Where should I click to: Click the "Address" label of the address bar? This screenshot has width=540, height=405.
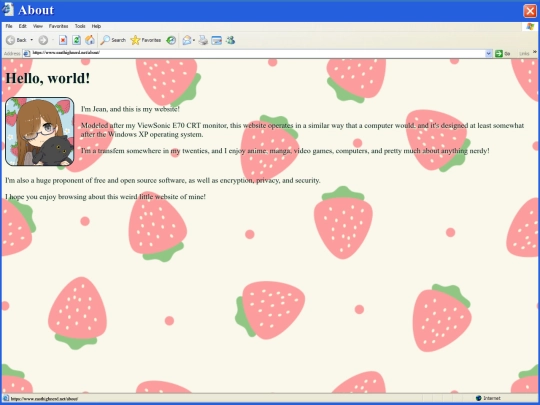pyautogui.click(x=12, y=53)
